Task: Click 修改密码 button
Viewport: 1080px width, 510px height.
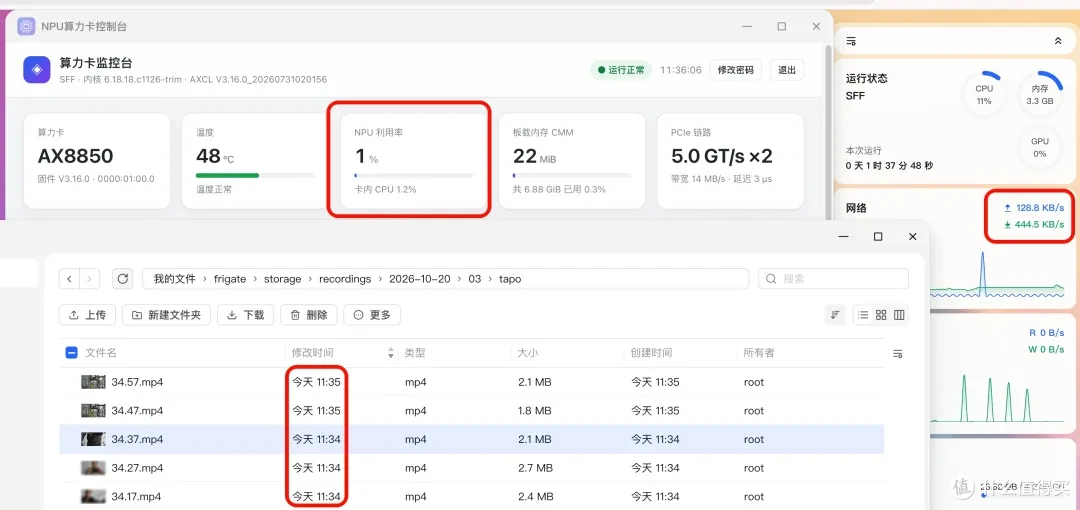Action: [x=736, y=70]
